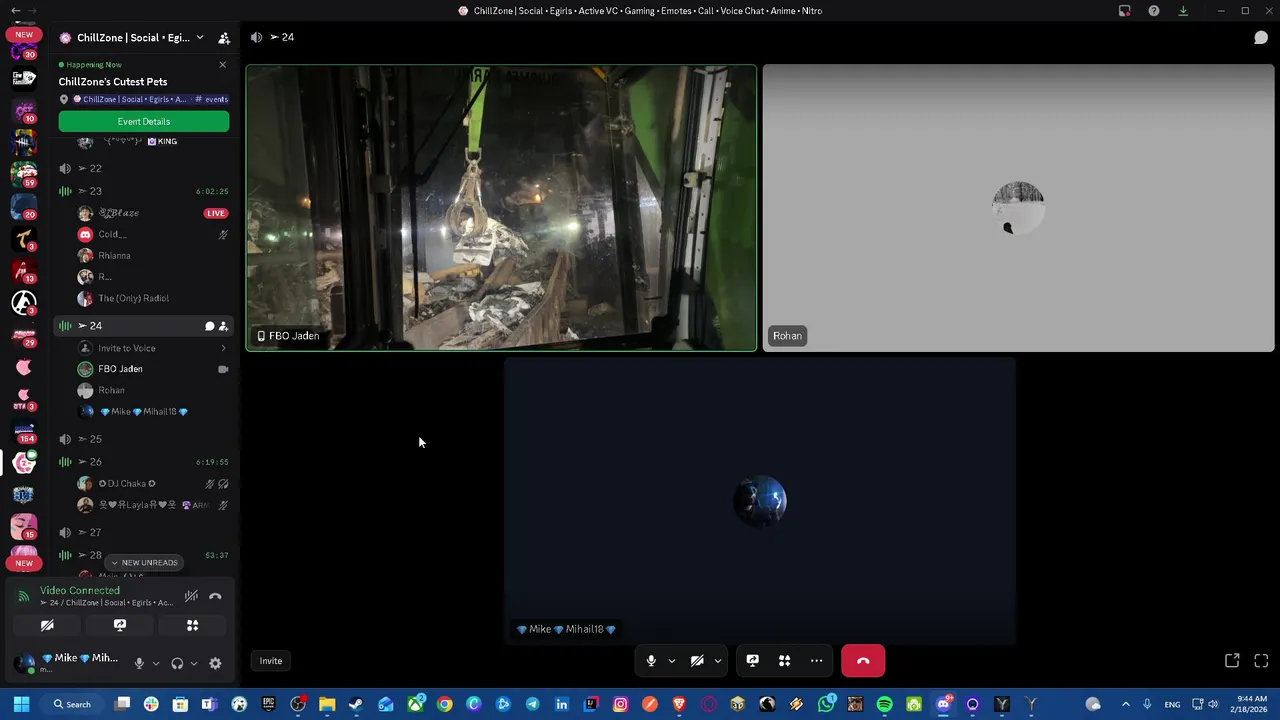
Task: Select Cold__ in channel 23
Action: point(153,234)
